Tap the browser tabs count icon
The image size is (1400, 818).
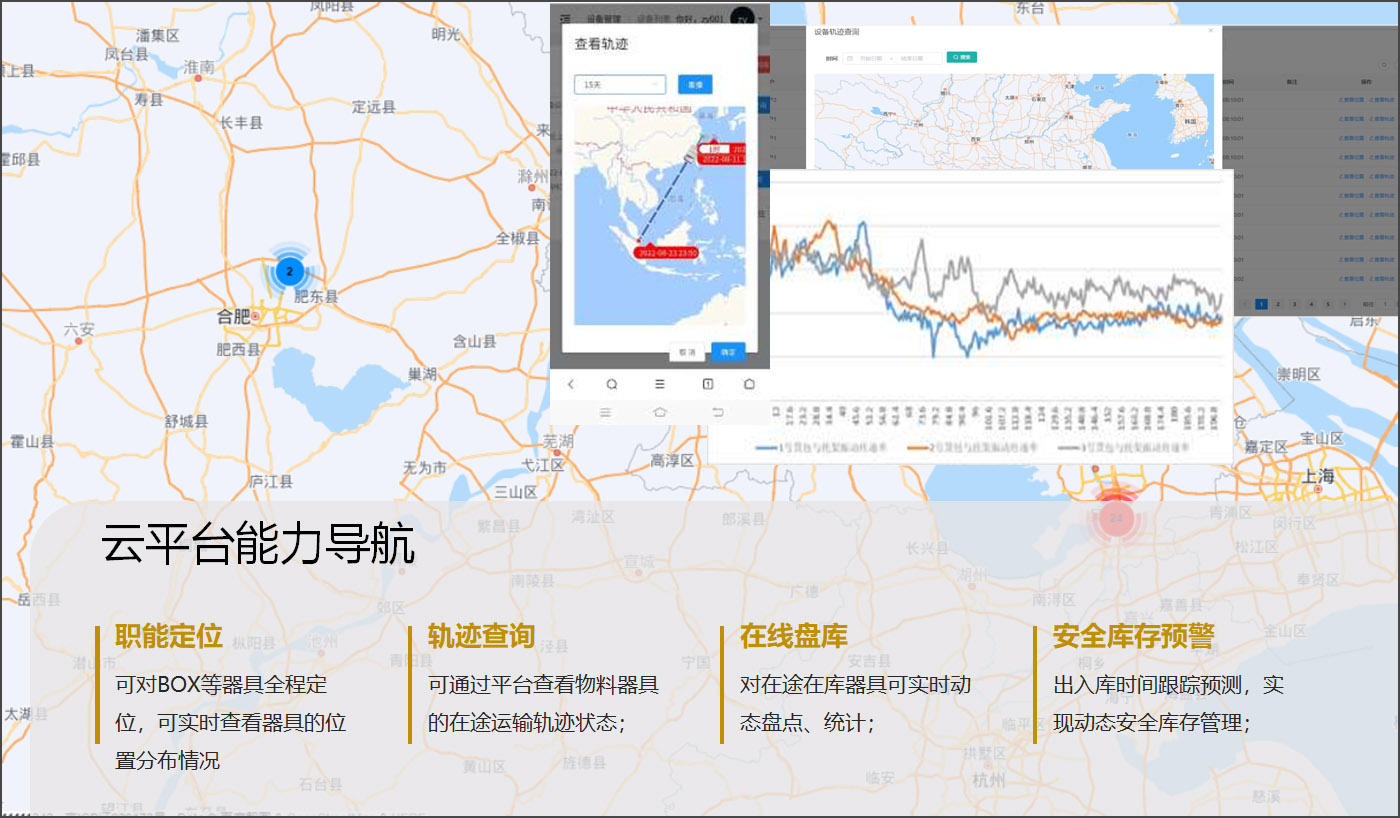tap(707, 384)
